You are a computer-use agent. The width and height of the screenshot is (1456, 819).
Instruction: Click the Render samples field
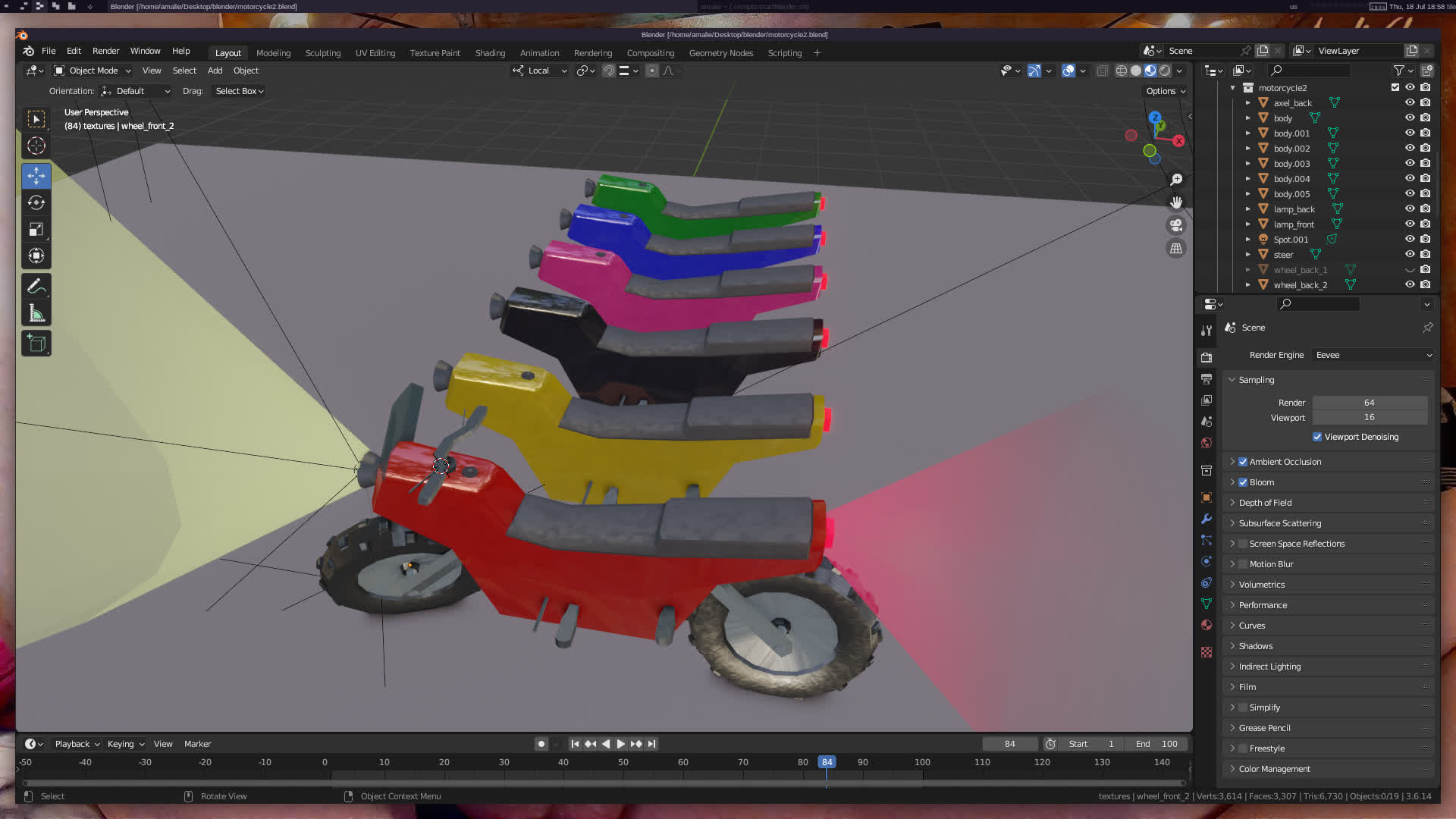click(1369, 403)
